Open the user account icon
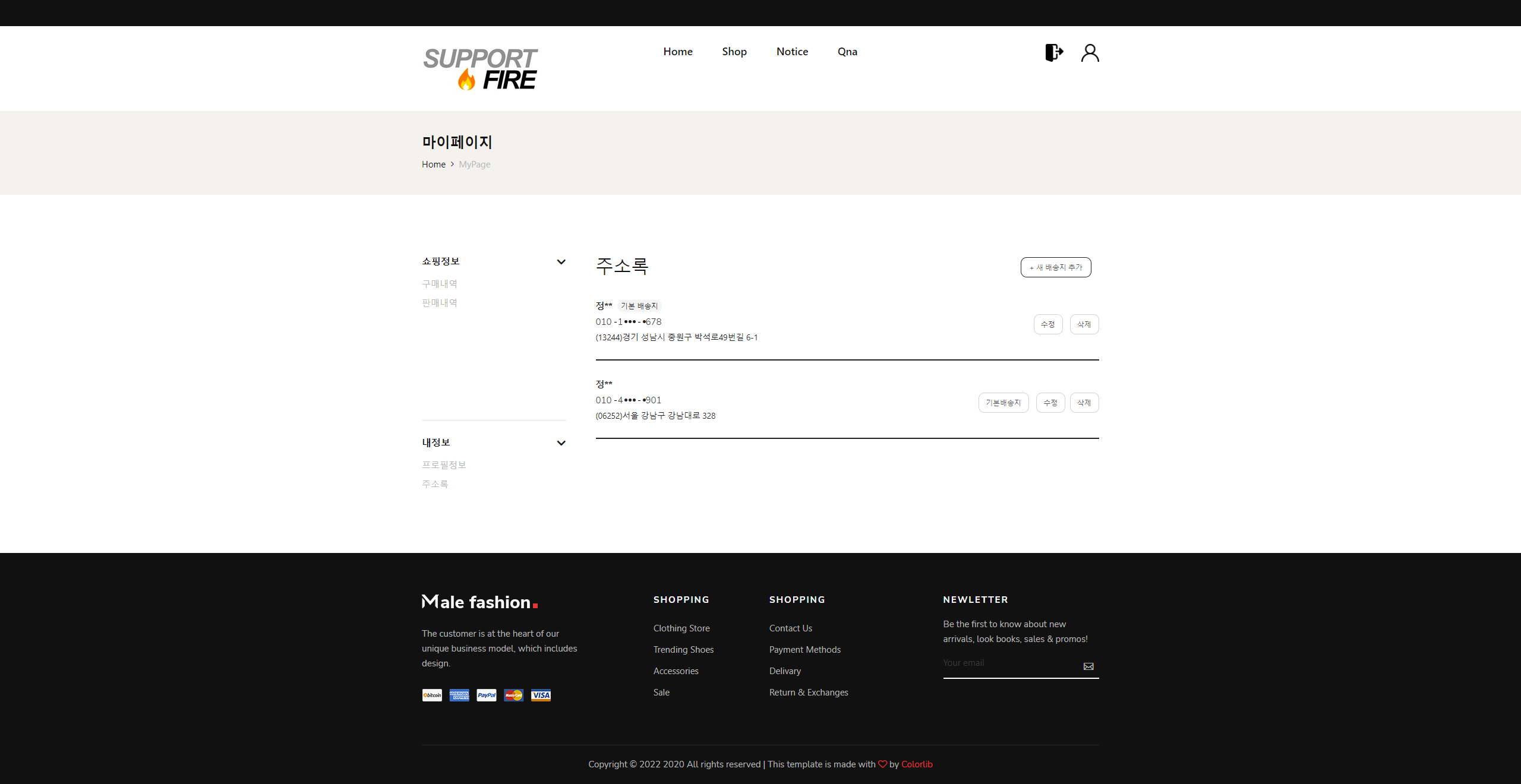The image size is (1521, 784). click(x=1090, y=52)
